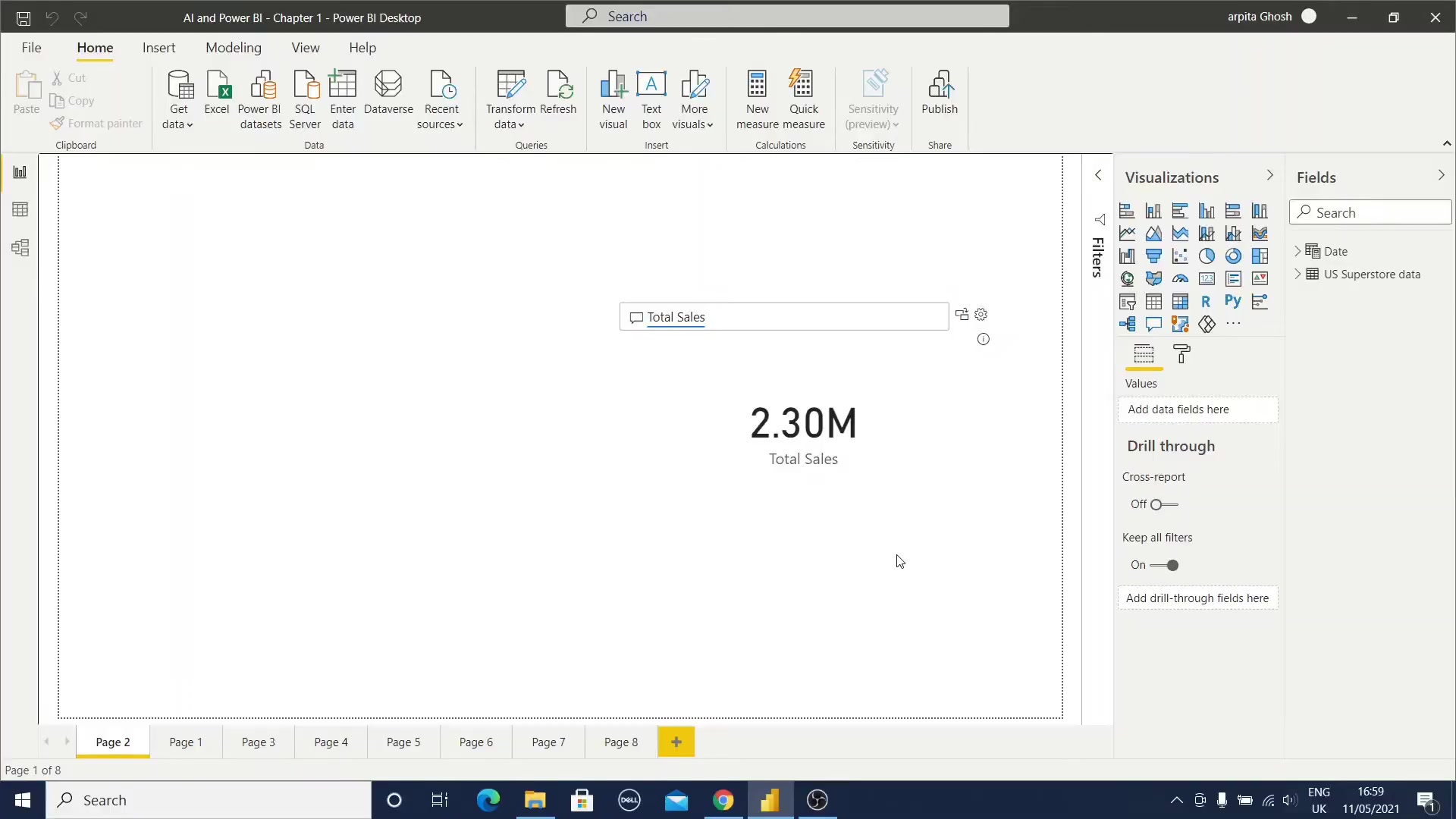Select the scatter chart visual
The width and height of the screenshot is (1456, 819).
[1180, 256]
